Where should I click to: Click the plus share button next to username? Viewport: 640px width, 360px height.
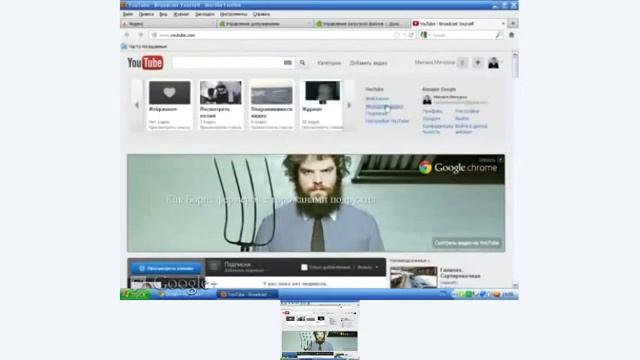click(x=478, y=63)
